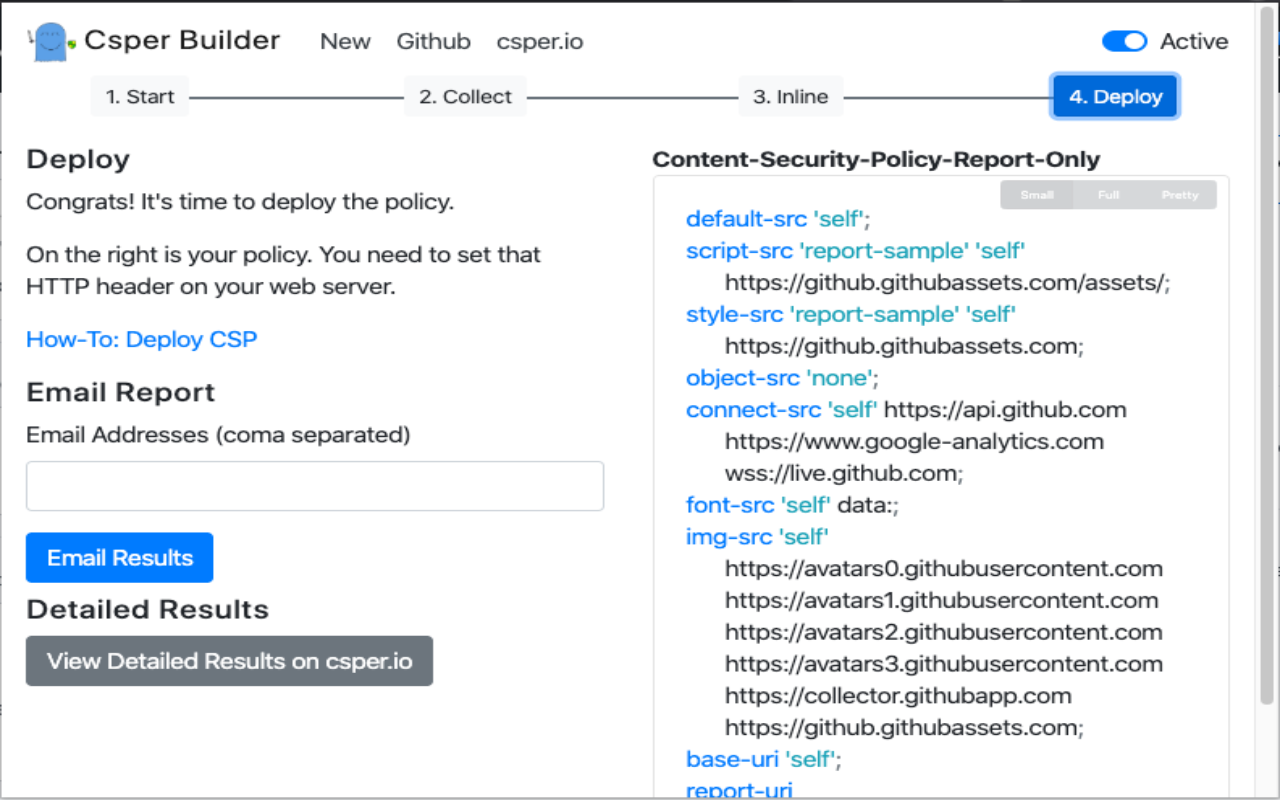Click the https://collector.githubapp.com source
This screenshot has width=1280, height=800.
898,696
